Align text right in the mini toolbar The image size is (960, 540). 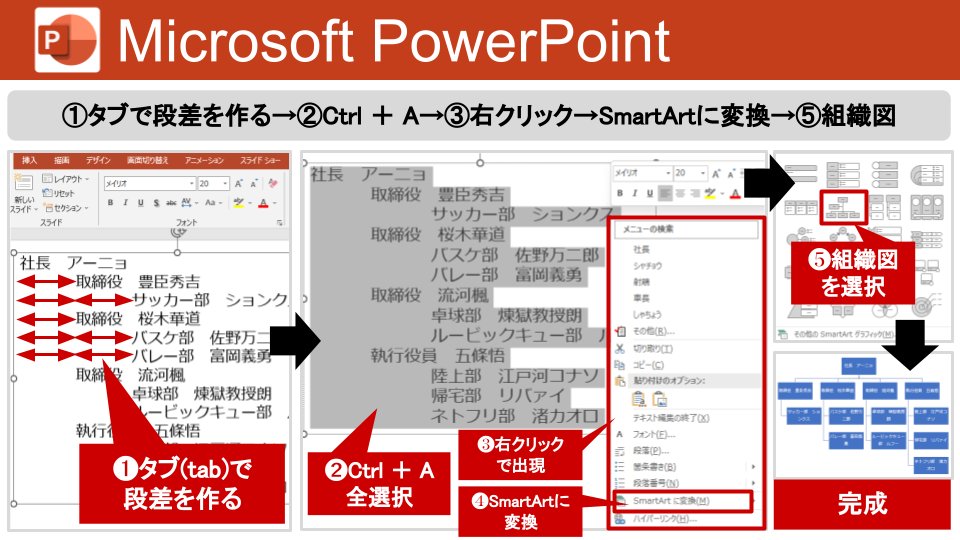[x=694, y=193]
